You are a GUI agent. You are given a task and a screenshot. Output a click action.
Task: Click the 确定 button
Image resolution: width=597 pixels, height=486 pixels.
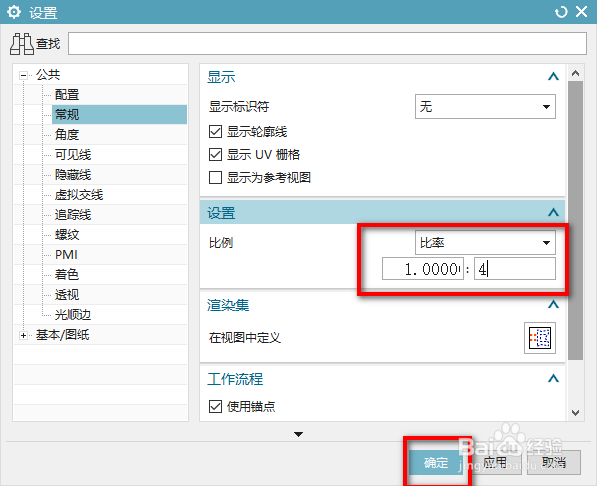click(x=436, y=462)
